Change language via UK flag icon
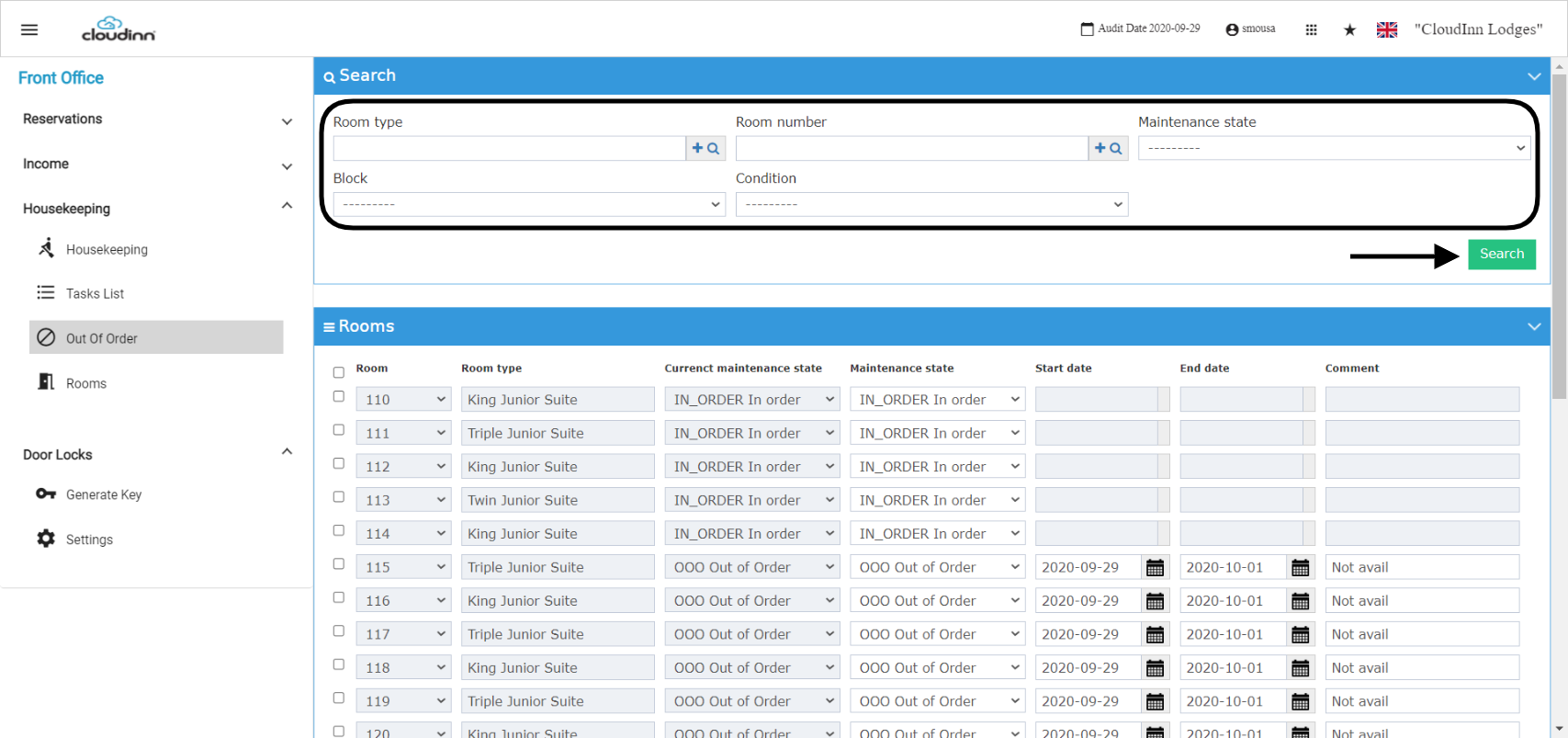Viewport: 1568px width, 738px height. click(x=1387, y=29)
